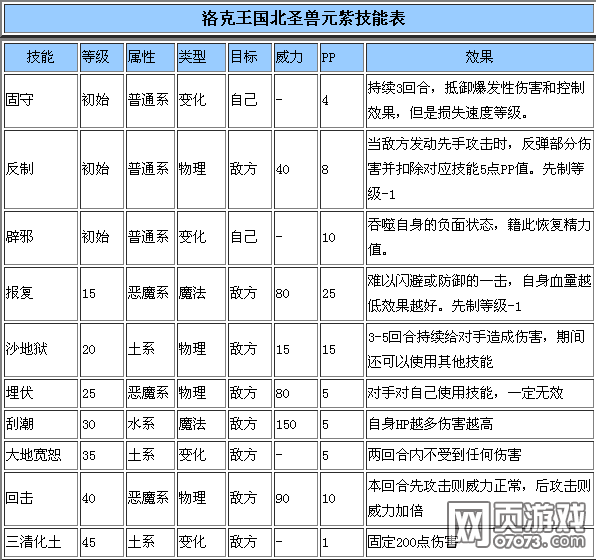Click 物理 type in 埋伏 row
The width and height of the screenshot is (596, 560).
pyautogui.click(x=192, y=393)
